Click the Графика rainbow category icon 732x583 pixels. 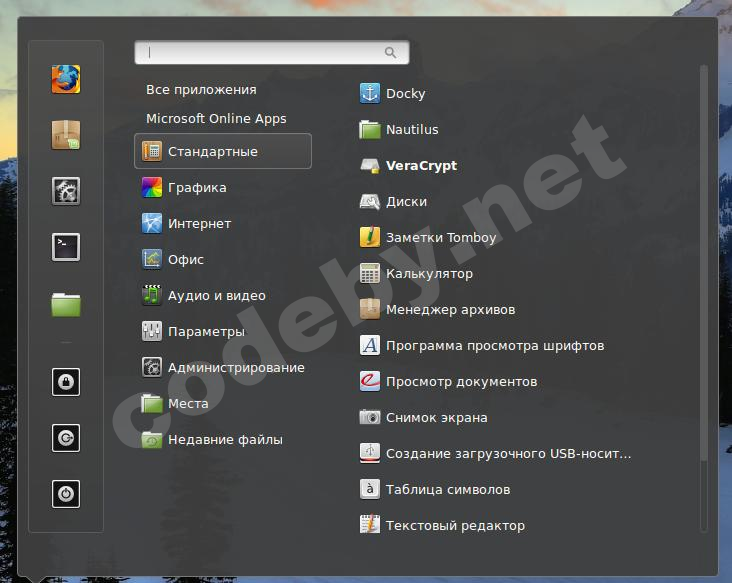point(152,188)
